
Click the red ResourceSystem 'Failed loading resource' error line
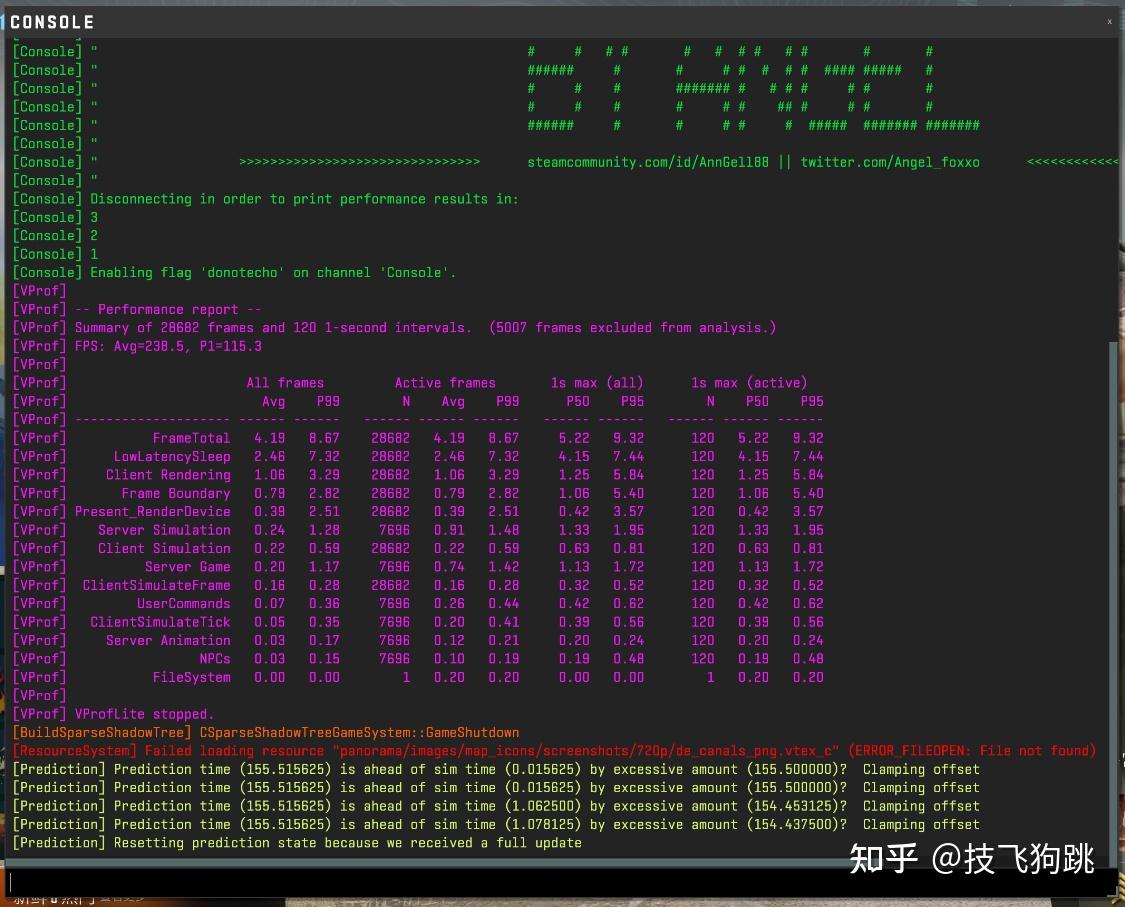[x=555, y=751]
